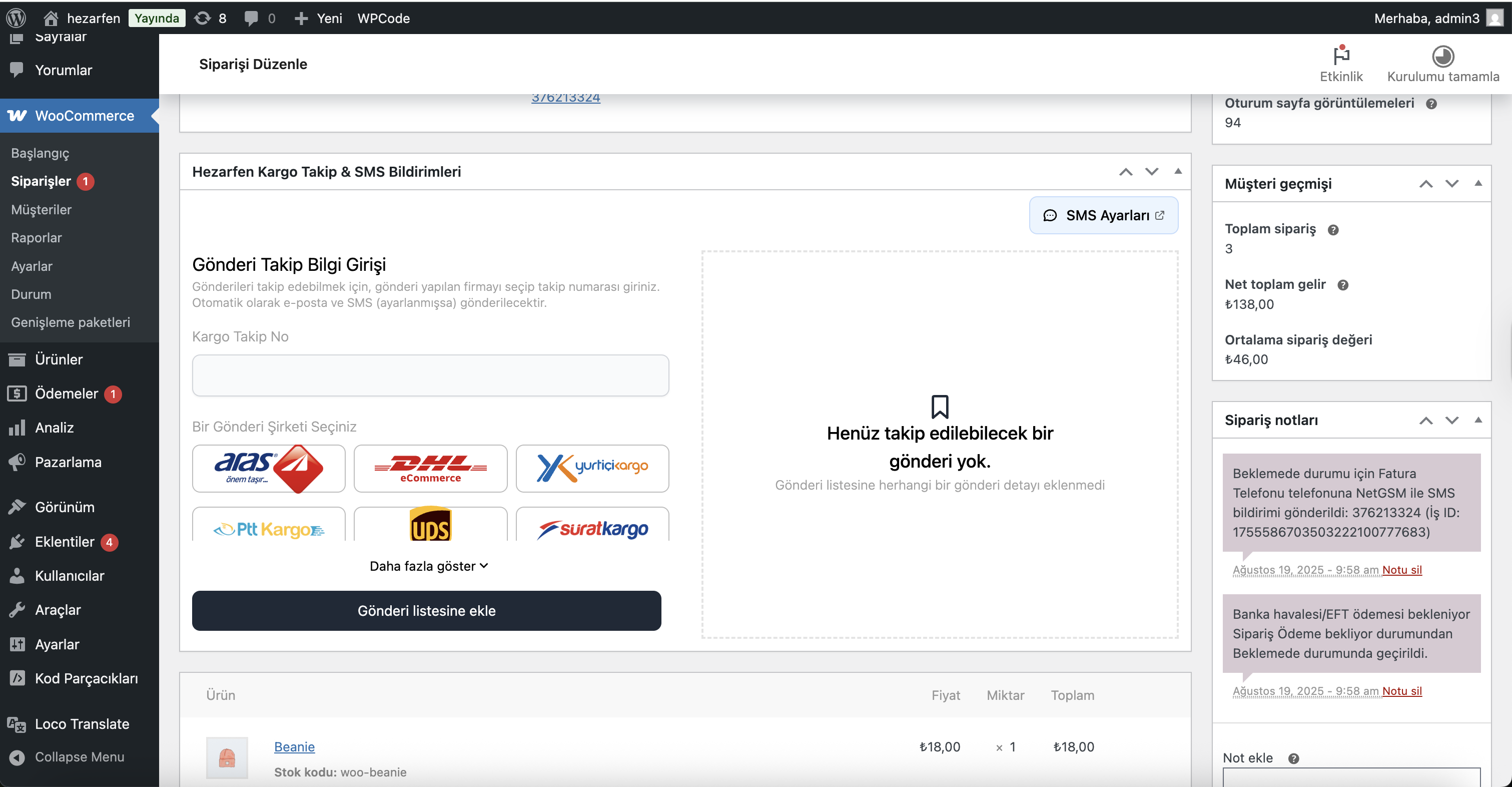
Task: Click the WordPress logo in admin bar
Action: (x=16, y=18)
